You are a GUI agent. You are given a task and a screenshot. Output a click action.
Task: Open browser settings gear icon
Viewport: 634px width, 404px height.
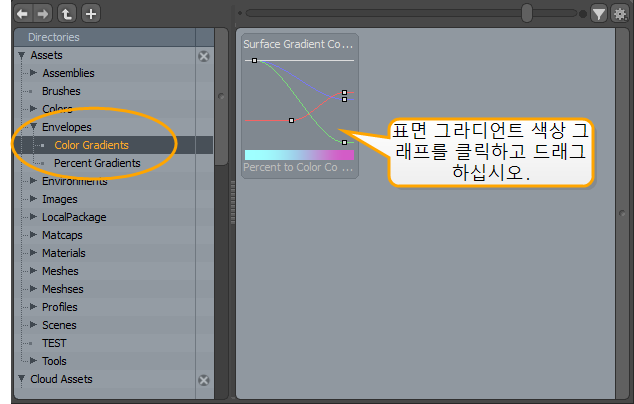tap(619, 14)
